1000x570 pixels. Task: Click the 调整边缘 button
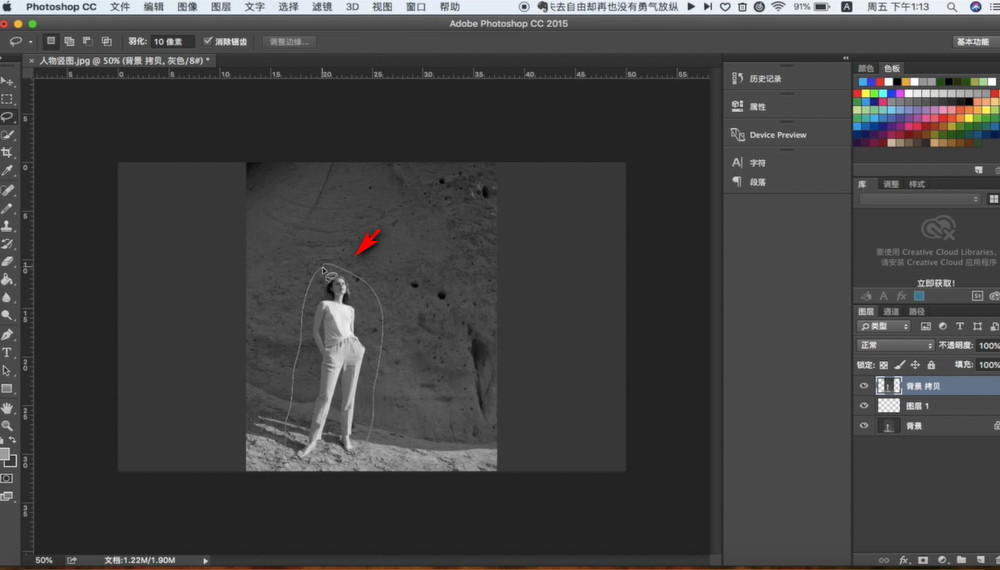tap(289, 41)
